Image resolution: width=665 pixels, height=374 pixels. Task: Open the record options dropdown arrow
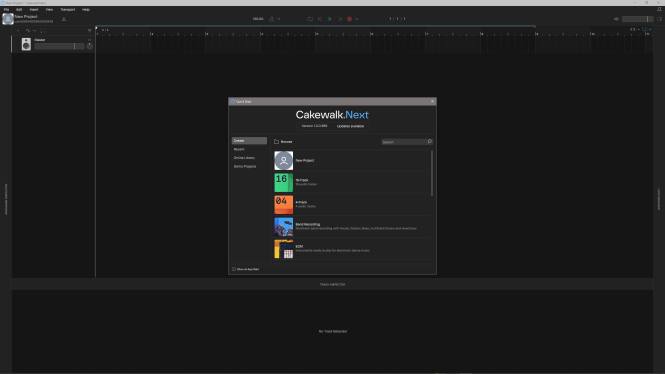[x=357, y=19]
